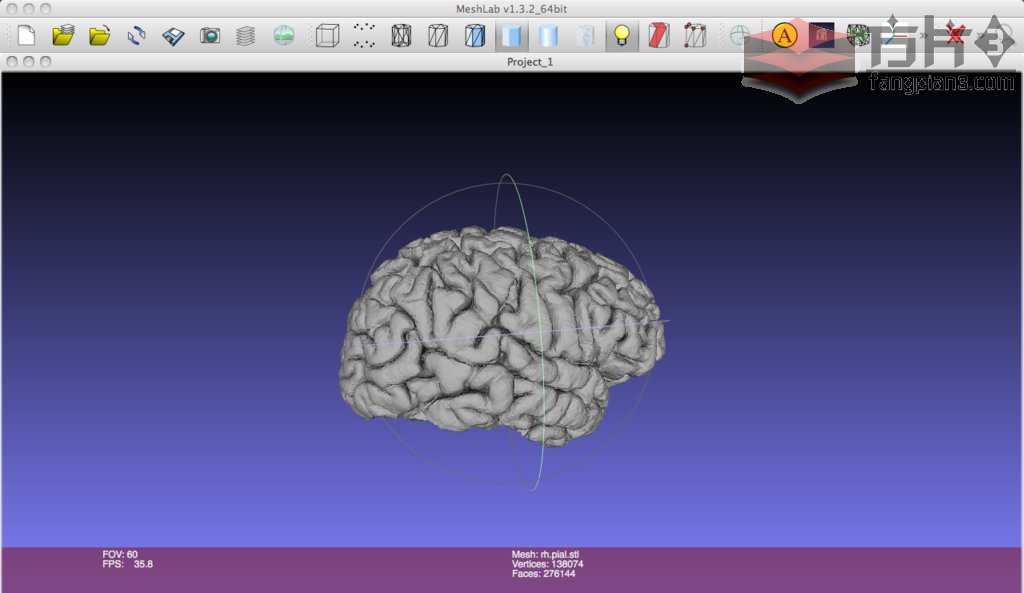This screenshot has height=593, width=1024.
Task: Click the orange circled A icon
Action: click(784, 35)
